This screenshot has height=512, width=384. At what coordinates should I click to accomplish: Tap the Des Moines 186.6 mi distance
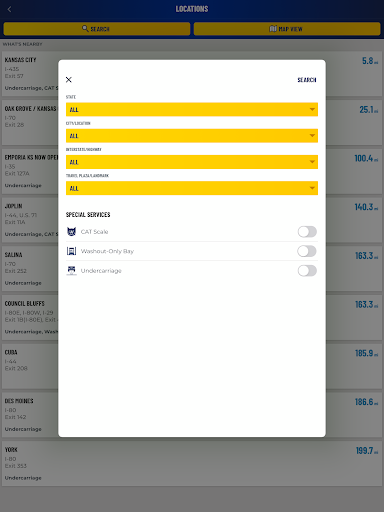coord(366,402)
